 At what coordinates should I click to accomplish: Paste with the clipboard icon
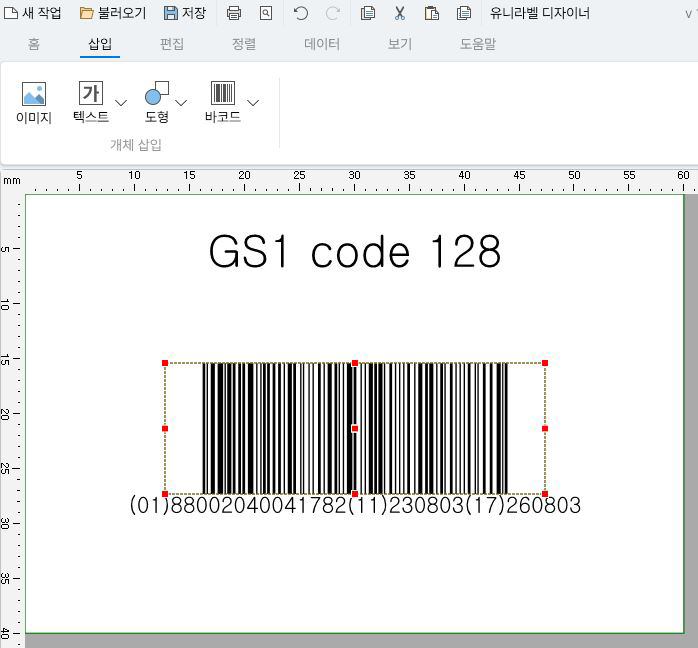coord(431,13)
